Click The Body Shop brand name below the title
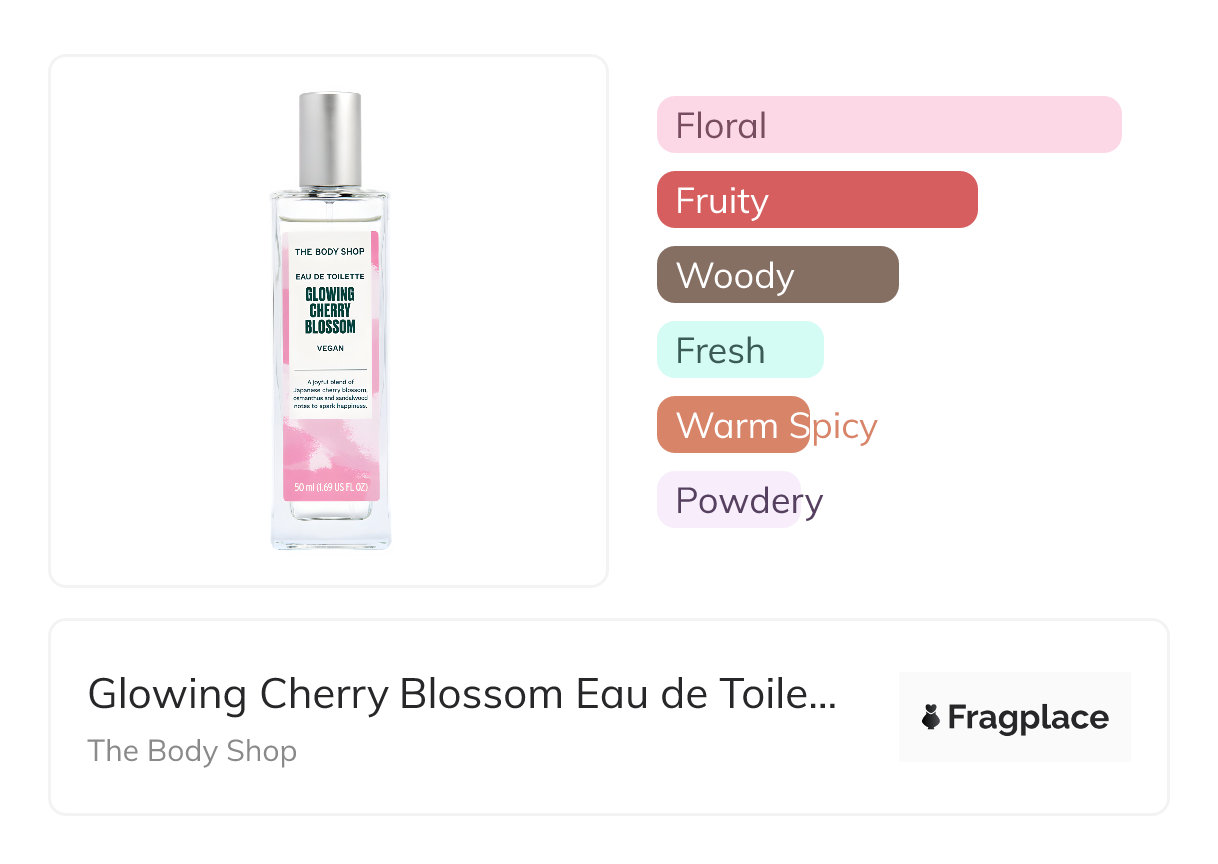 tap(192, 751)
